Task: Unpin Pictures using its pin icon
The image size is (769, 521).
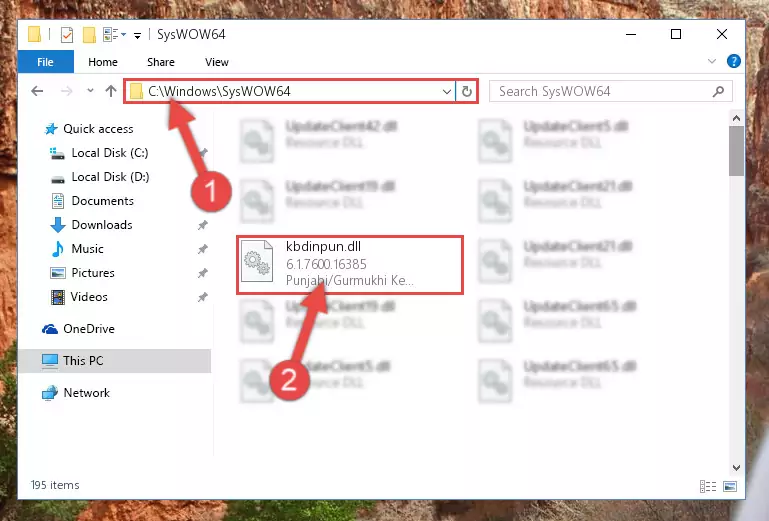Action: [203, 273]
